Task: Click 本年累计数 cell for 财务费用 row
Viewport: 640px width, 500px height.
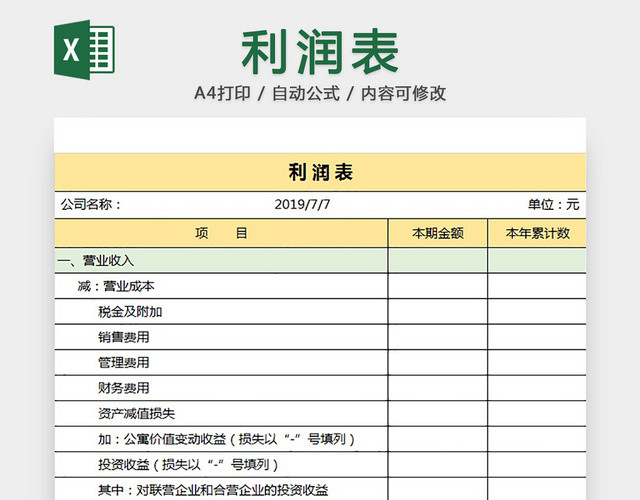Action: [x=537, y=388]
